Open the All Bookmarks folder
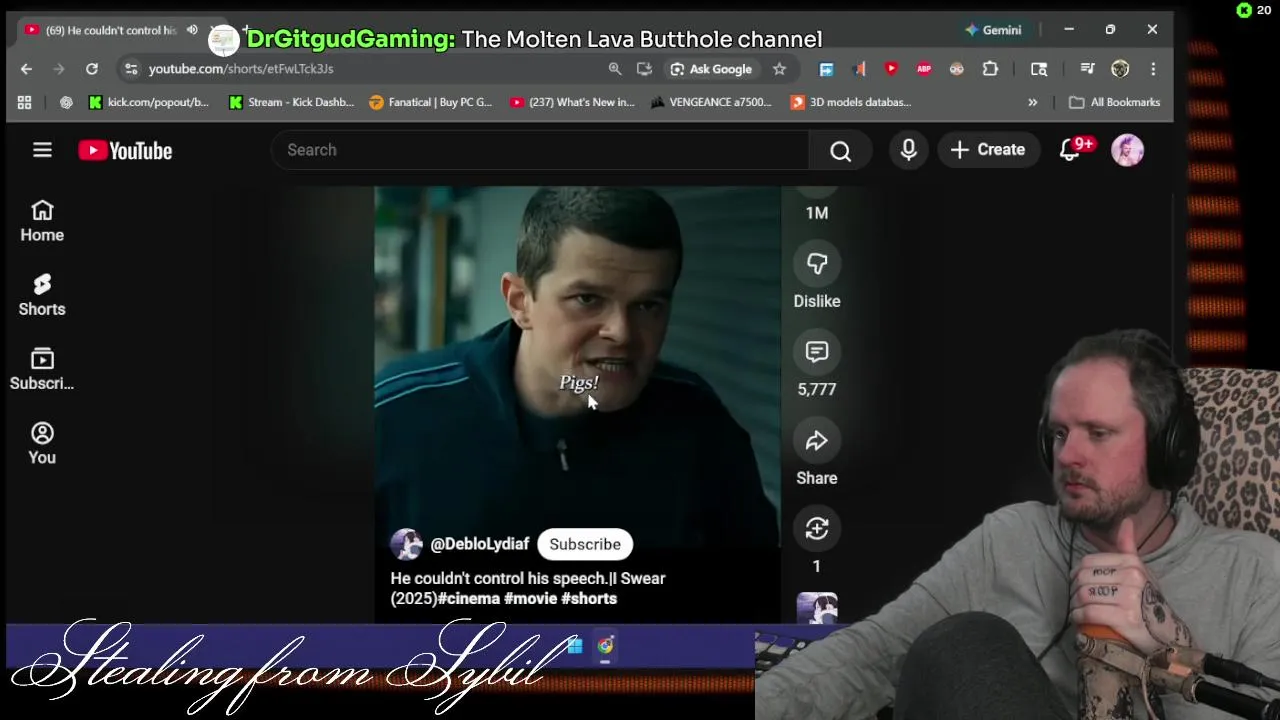 pyautogui.click(x=1114, y=102)
